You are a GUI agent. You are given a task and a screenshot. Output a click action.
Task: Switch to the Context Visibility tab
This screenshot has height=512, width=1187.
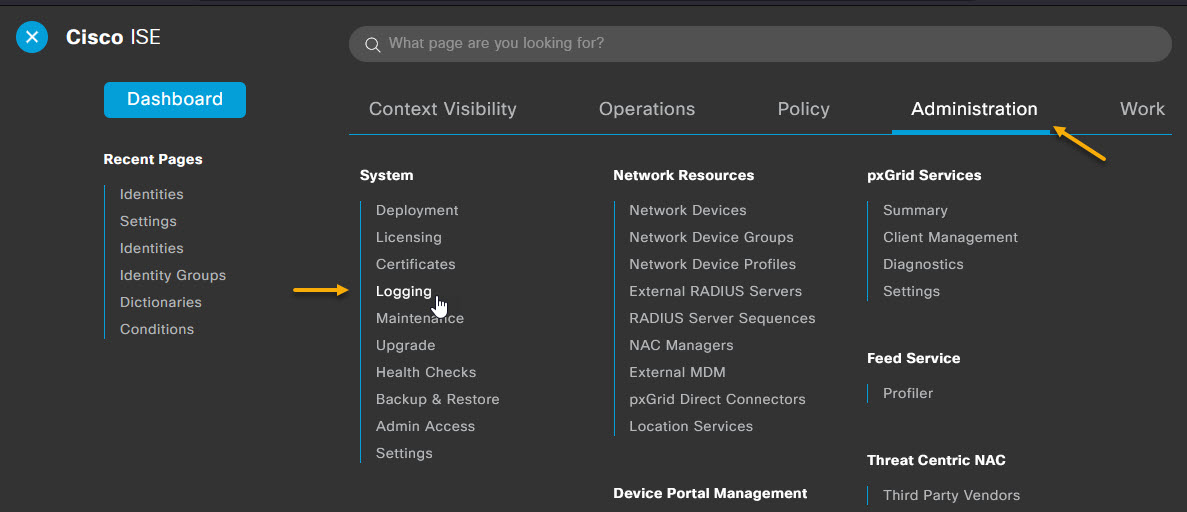[443, 109]
